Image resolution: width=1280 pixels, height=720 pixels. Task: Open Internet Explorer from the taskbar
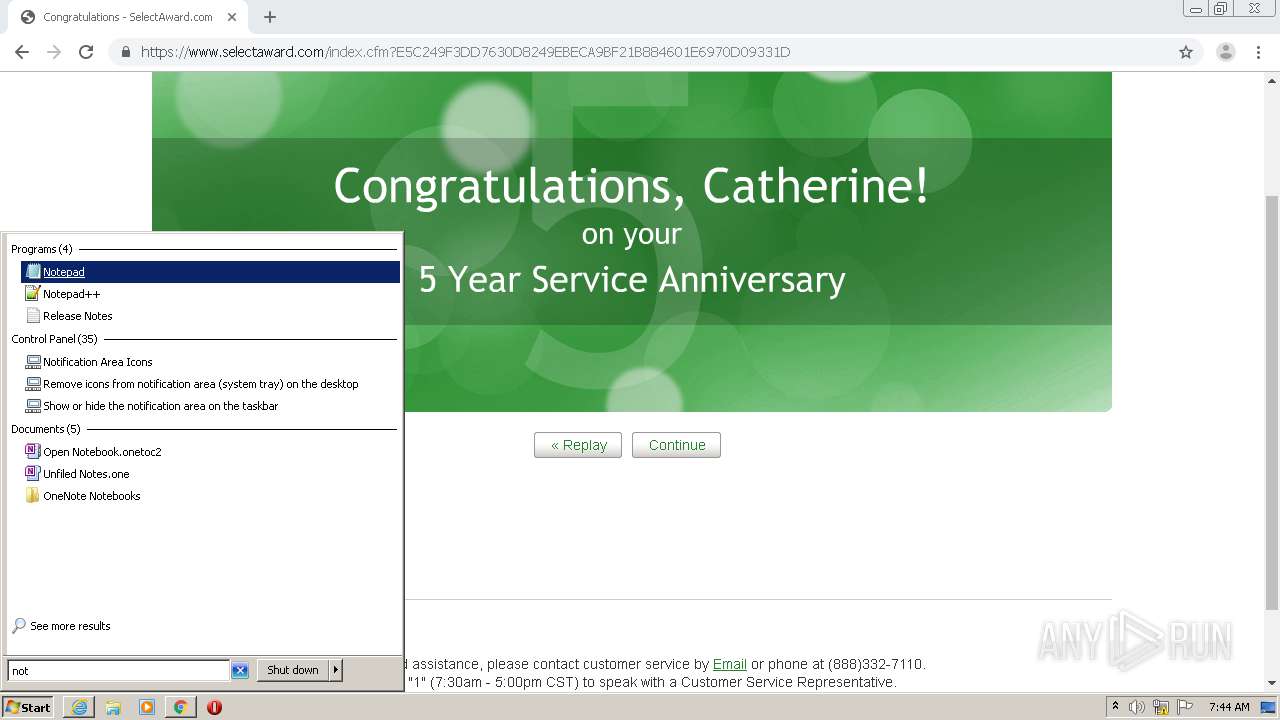tap(79, 707)
